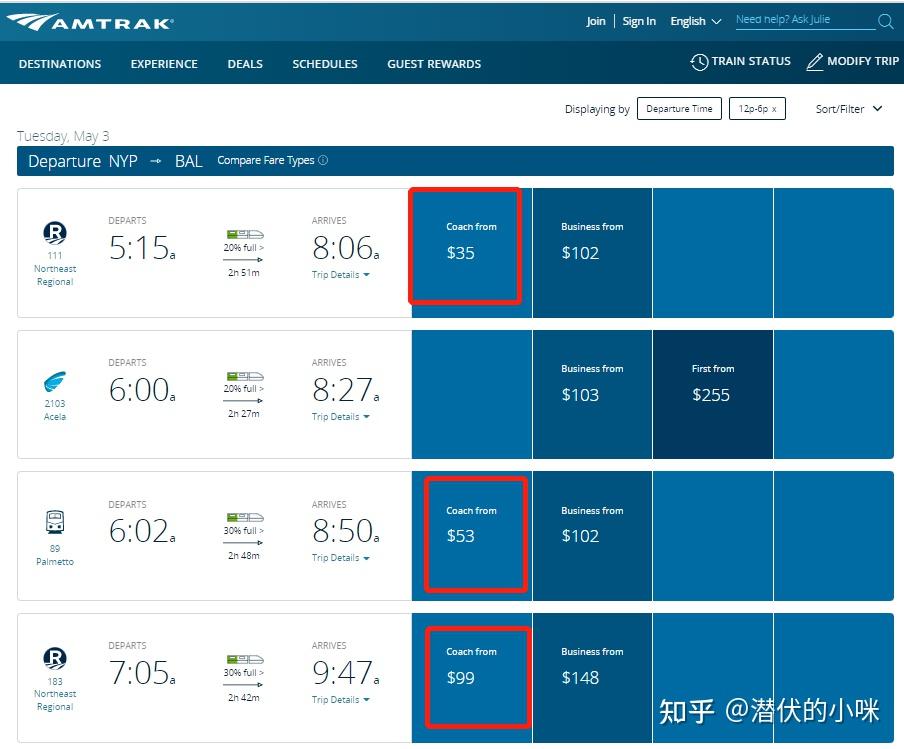The image size is (904, 749).
Task: Expand the Sort/Filter options
Action: [x=849, y=109]
